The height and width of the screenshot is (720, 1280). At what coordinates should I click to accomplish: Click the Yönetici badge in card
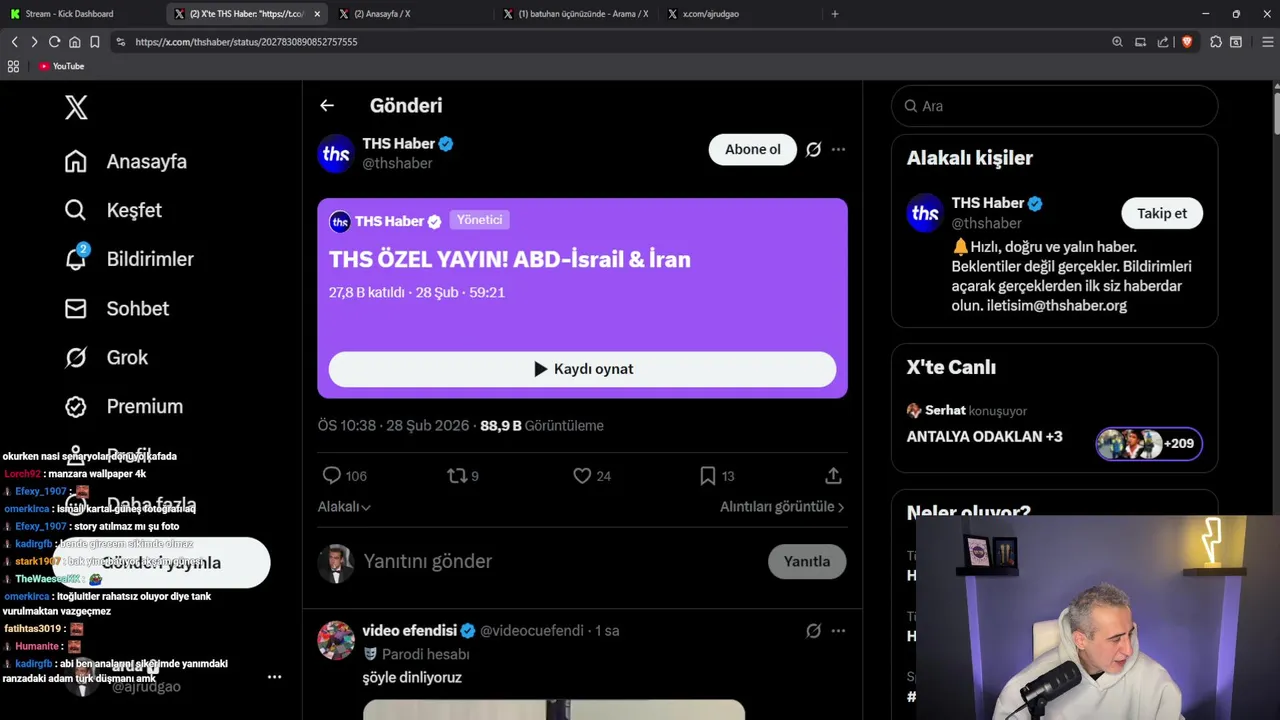[479, 220]
